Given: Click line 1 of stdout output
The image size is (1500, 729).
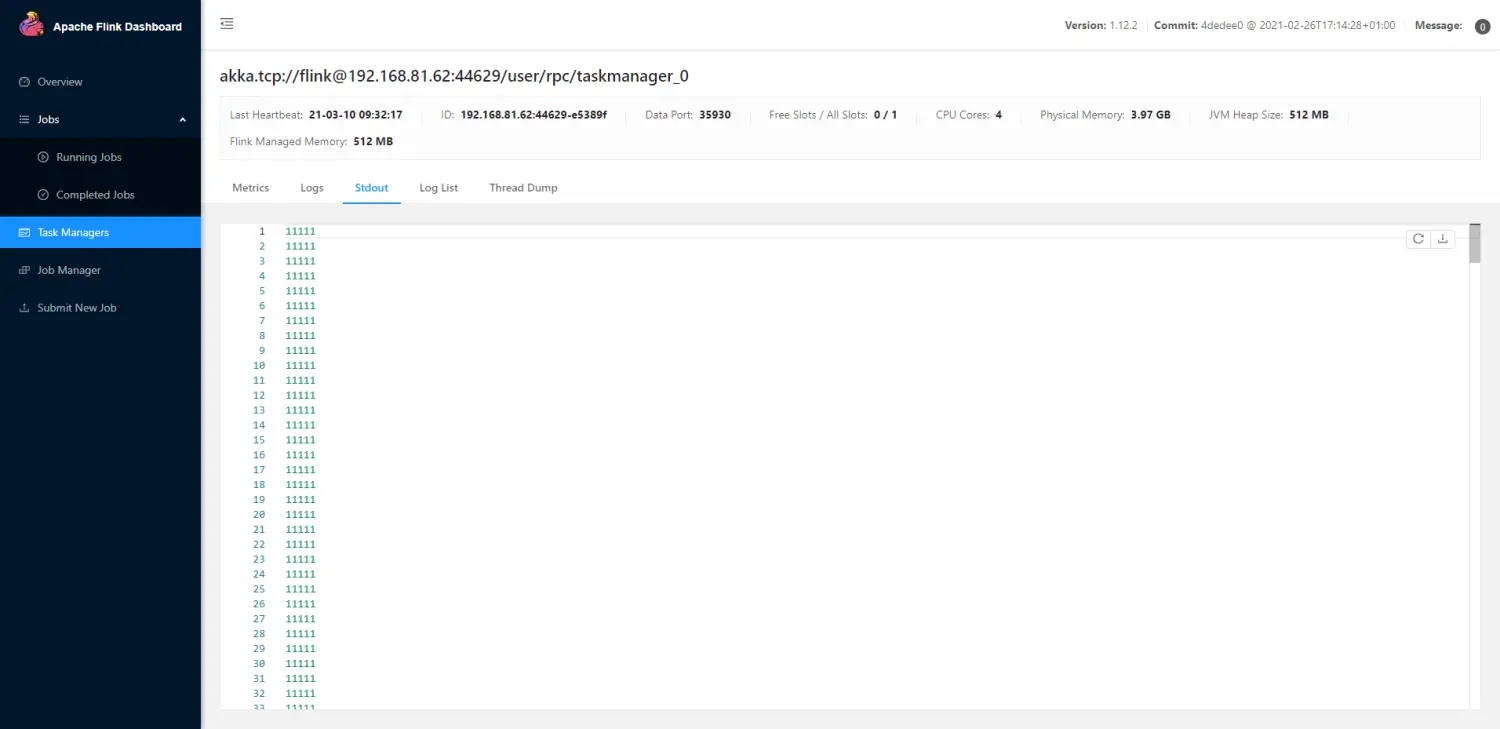Looking at the screenshot, I should pyautogui.click(x=300, y=231).
